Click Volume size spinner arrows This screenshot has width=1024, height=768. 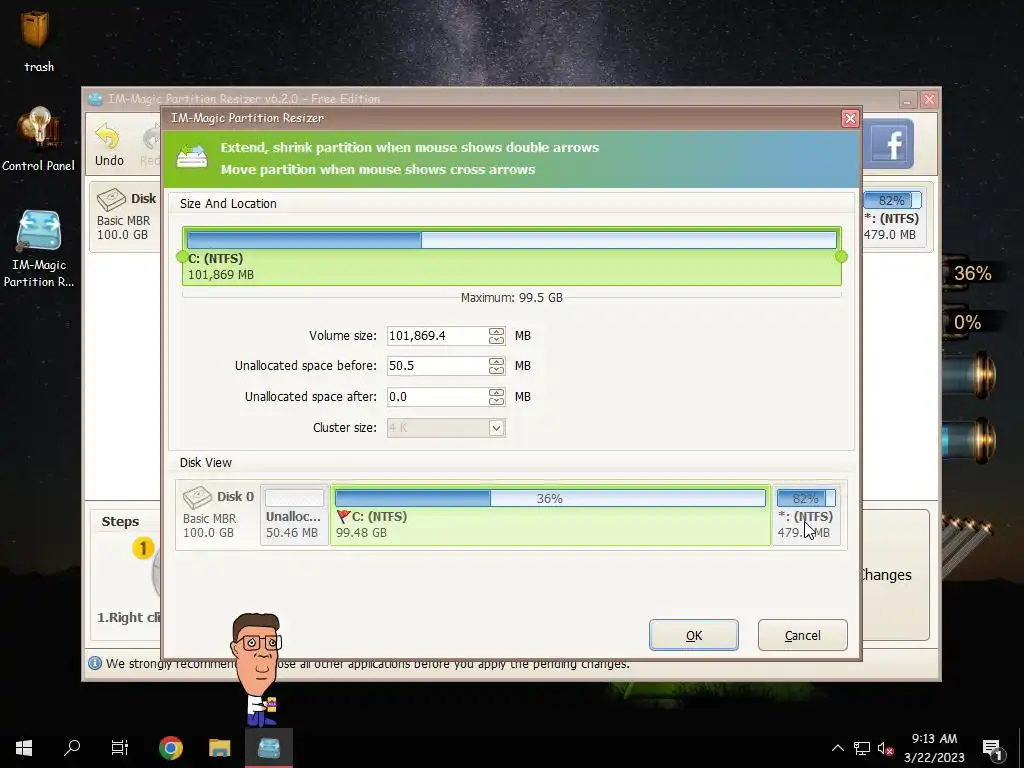tap(496, 336)
